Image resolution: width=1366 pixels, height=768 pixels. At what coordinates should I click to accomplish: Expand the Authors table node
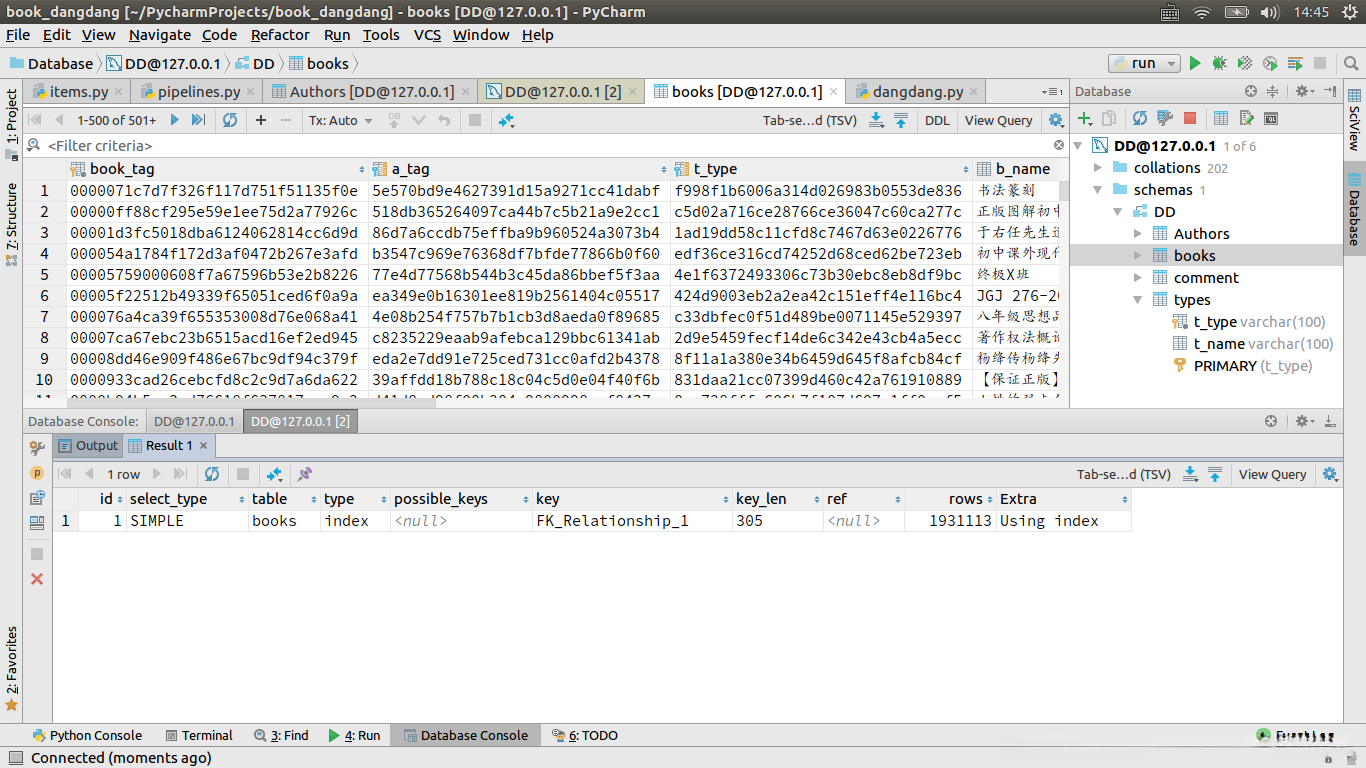pyautogui.click(x=1138, y=234)
